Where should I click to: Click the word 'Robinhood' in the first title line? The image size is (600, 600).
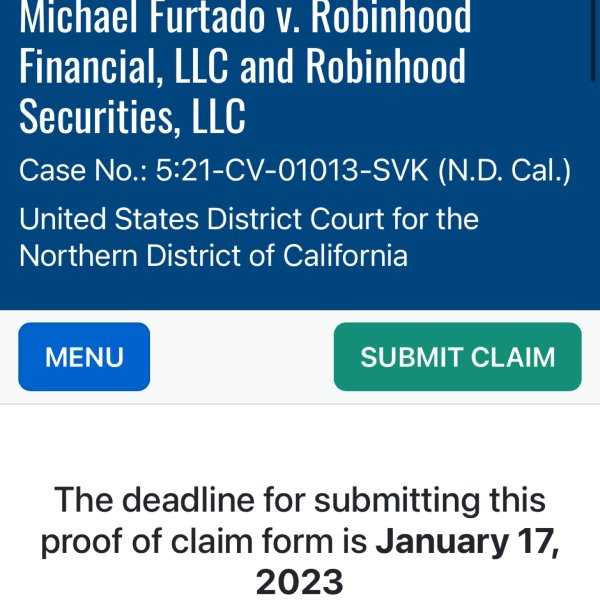(391, 16)
